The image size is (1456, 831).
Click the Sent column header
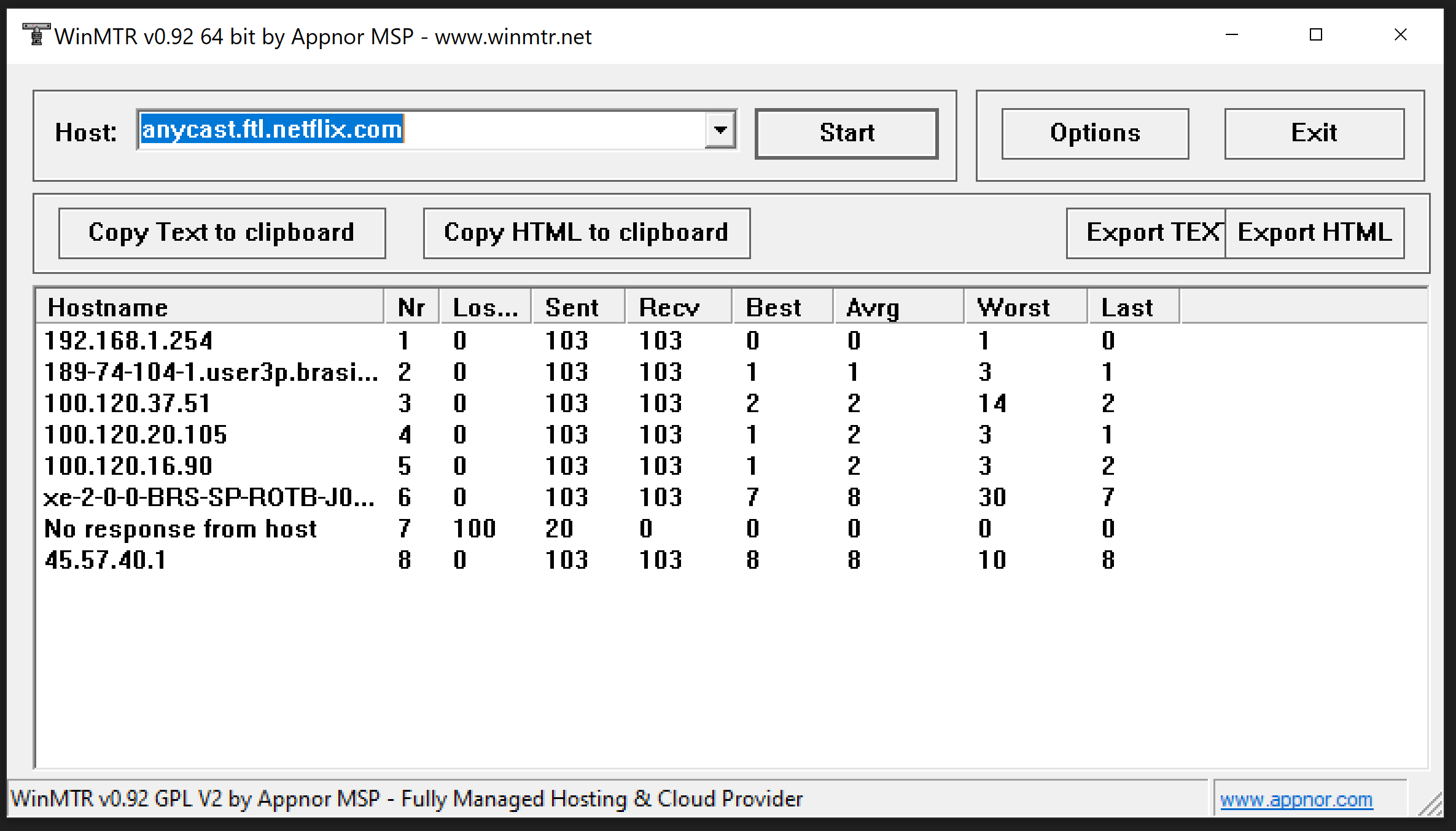tap(578, 306)
